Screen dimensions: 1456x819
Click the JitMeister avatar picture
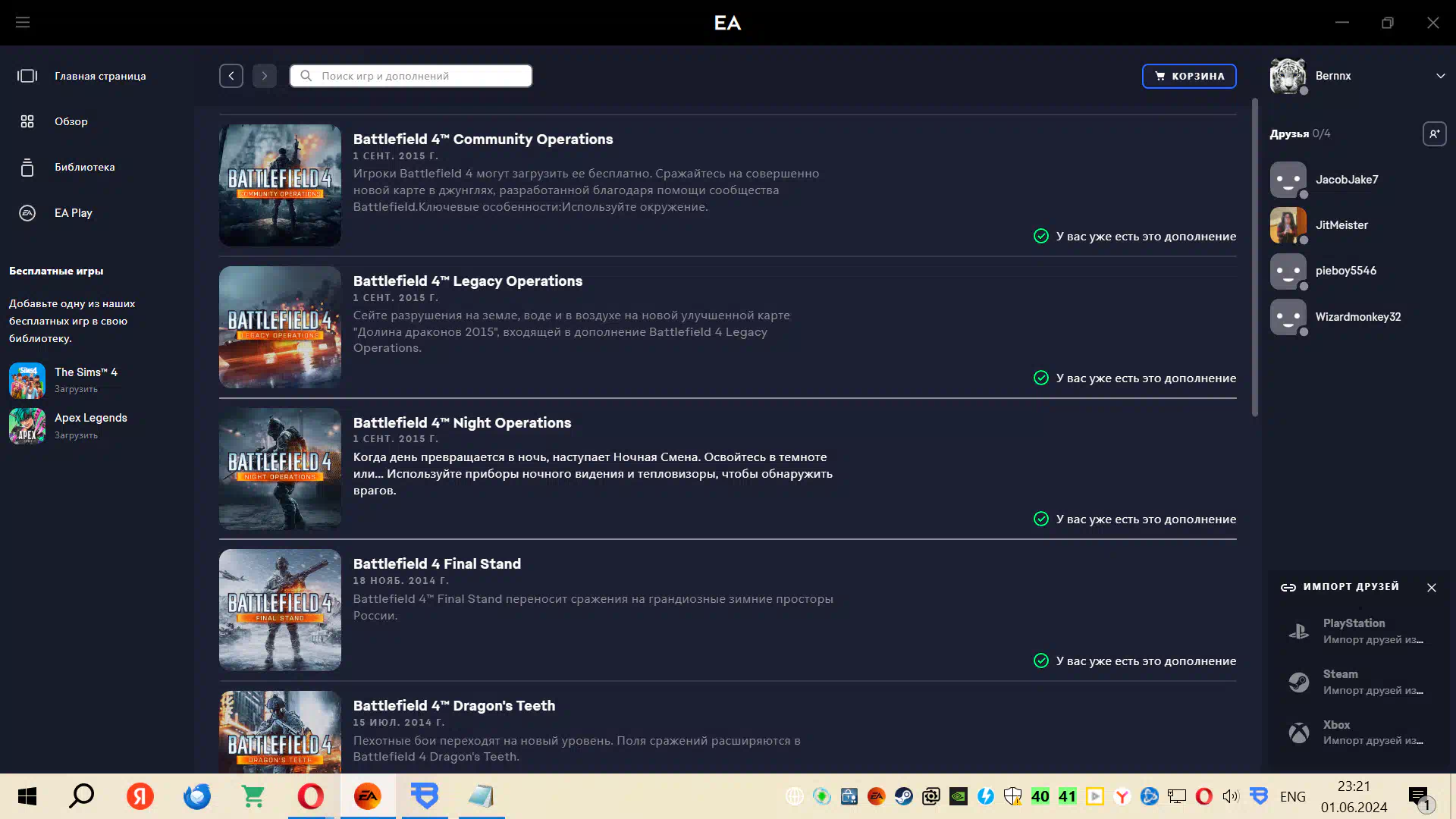coord(1288,225)
